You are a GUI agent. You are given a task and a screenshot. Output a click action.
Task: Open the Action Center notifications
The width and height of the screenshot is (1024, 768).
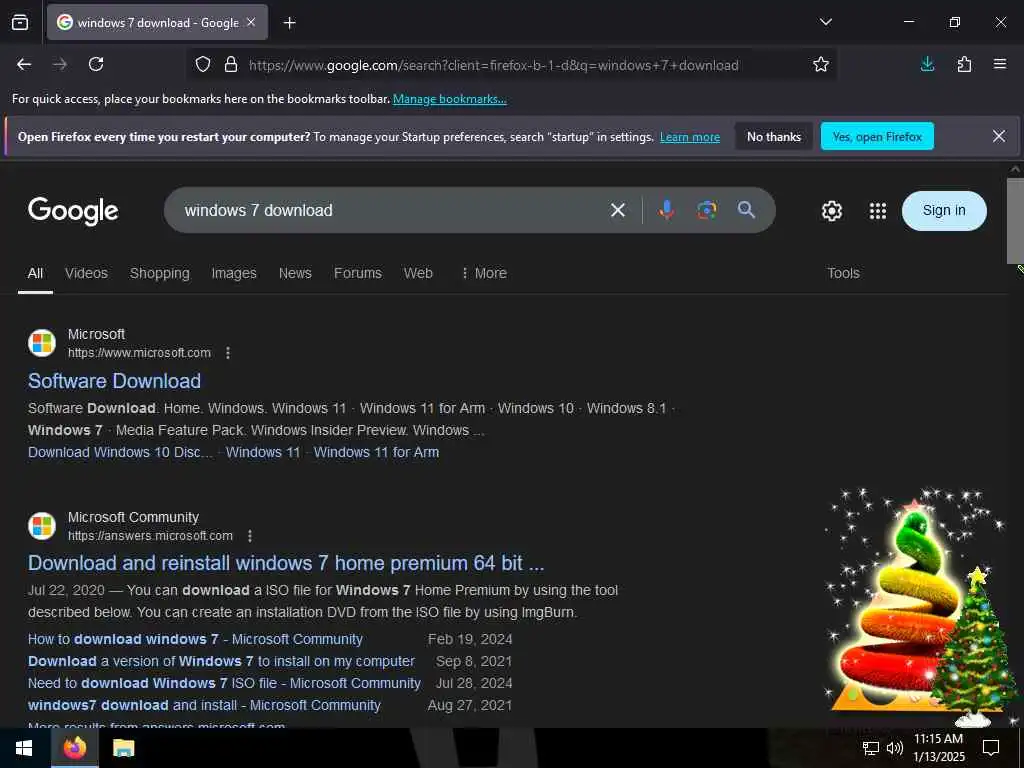[991, 748]
